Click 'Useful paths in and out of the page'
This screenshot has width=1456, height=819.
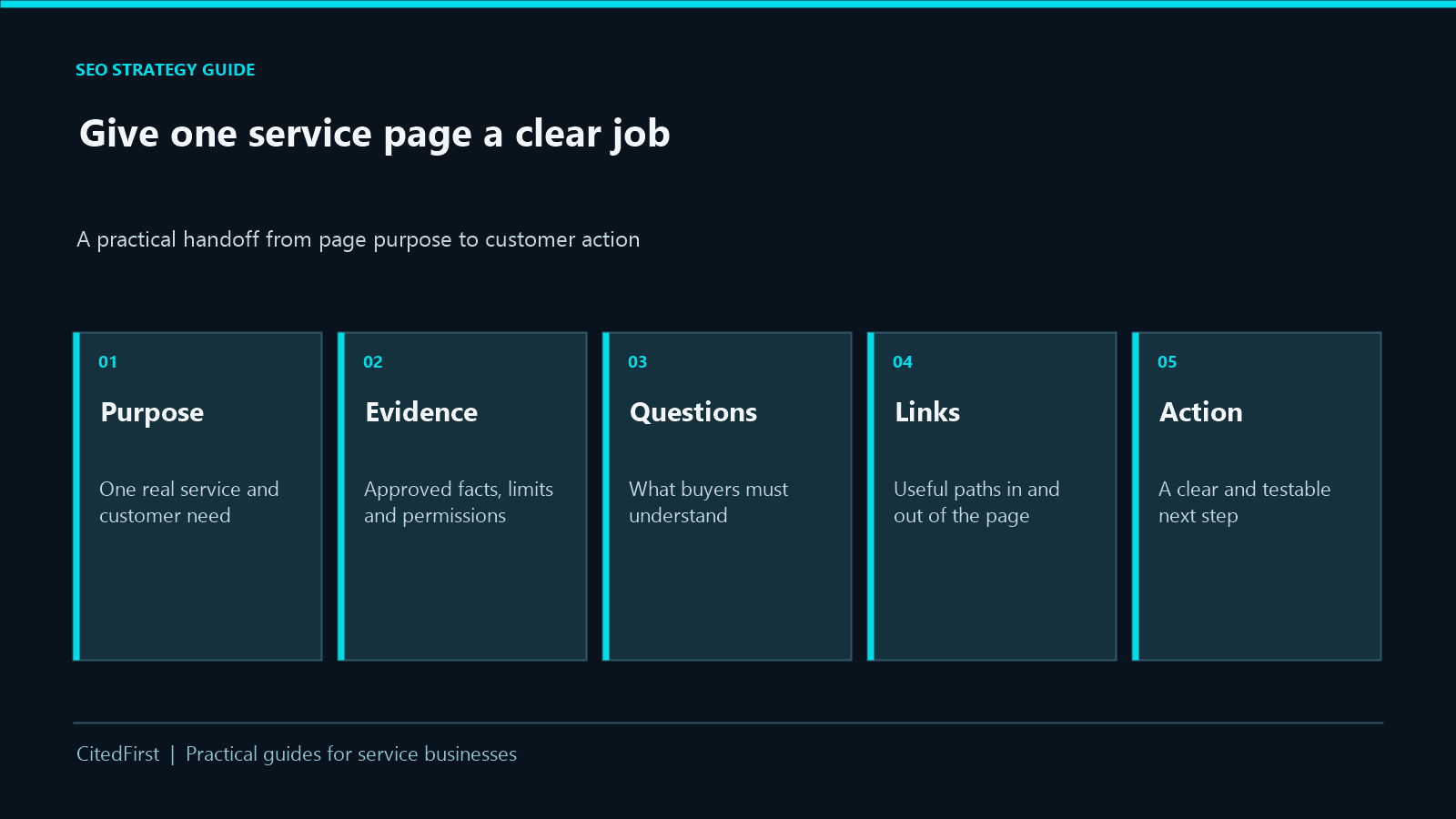(x=976, y=502)
